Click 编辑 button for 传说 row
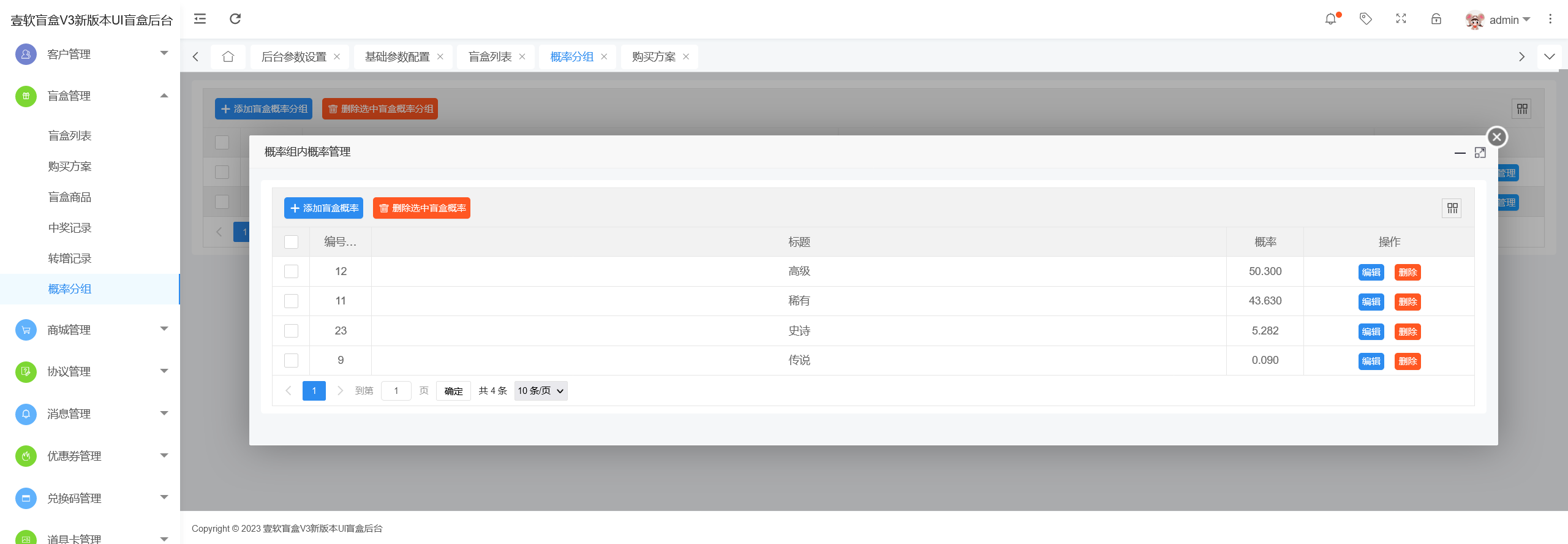Screen dimensions: 1568x544 (1371, 361)
